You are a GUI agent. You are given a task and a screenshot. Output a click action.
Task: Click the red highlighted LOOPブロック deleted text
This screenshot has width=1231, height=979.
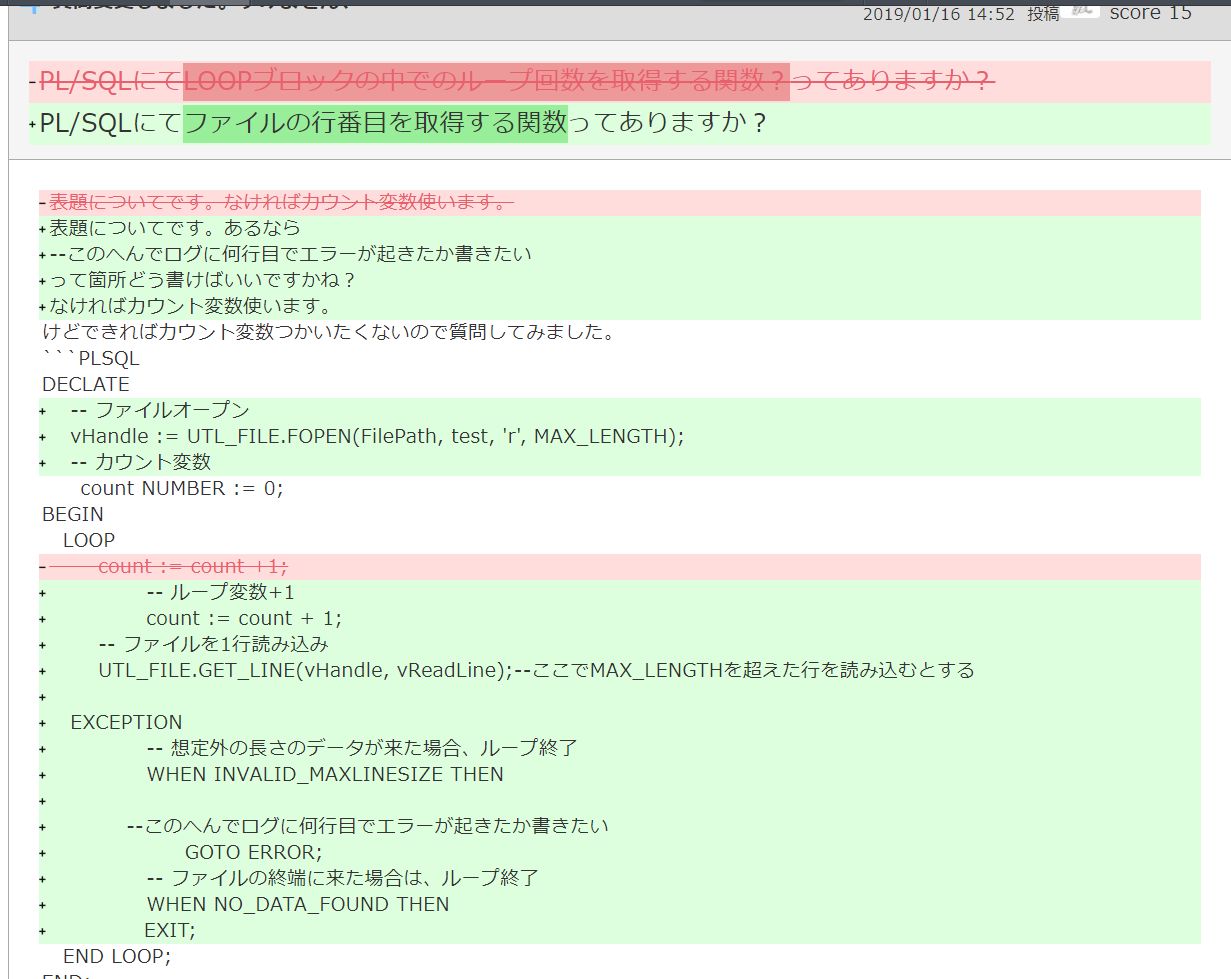tap(485, 81)
